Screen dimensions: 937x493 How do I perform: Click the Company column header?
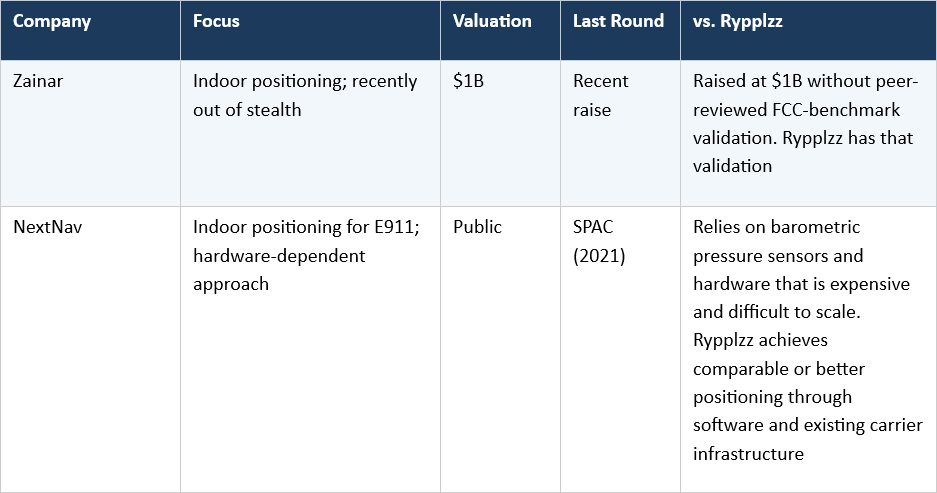[x=51, y=21]
